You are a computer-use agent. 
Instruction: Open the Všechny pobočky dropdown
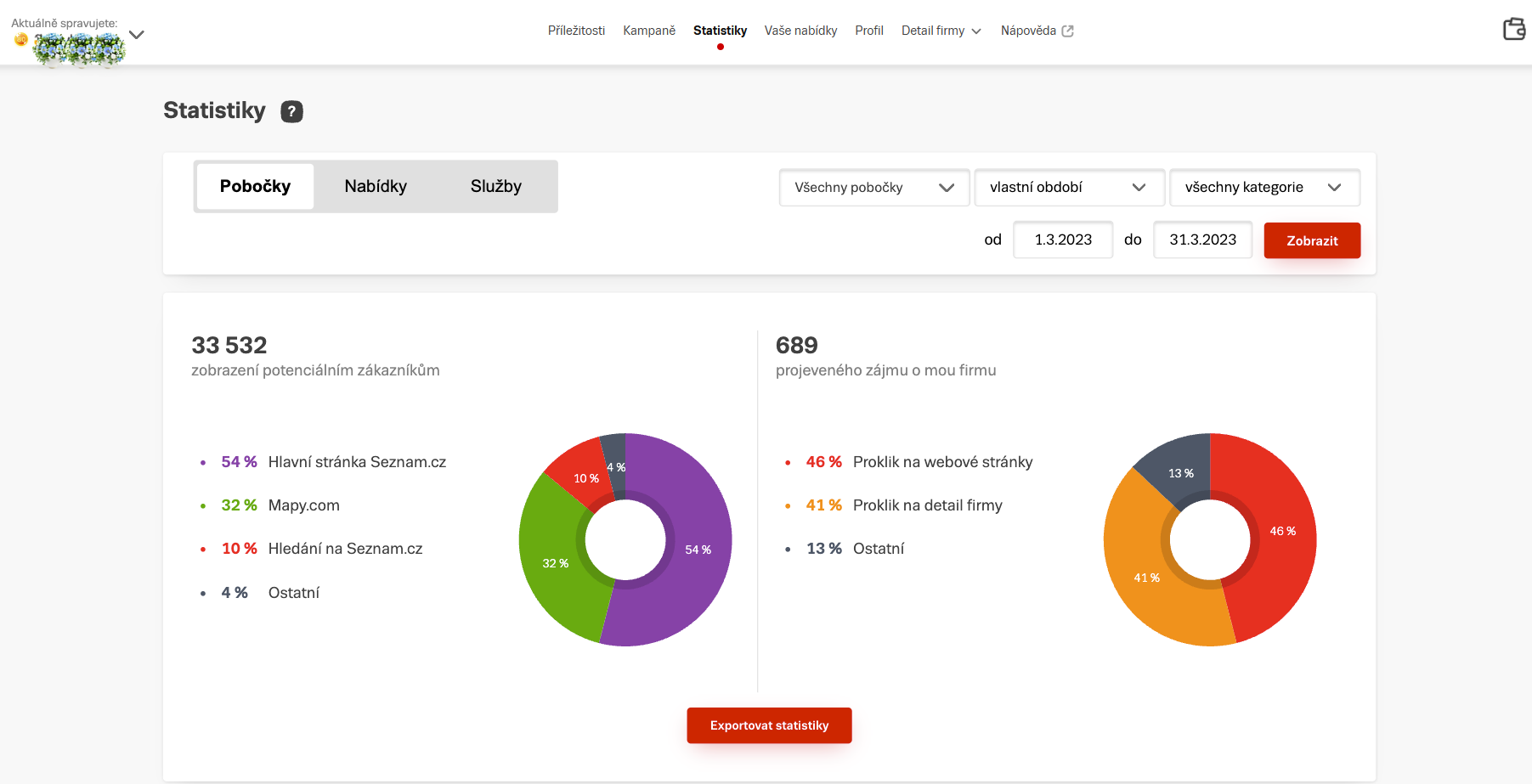tap(873, 188)
